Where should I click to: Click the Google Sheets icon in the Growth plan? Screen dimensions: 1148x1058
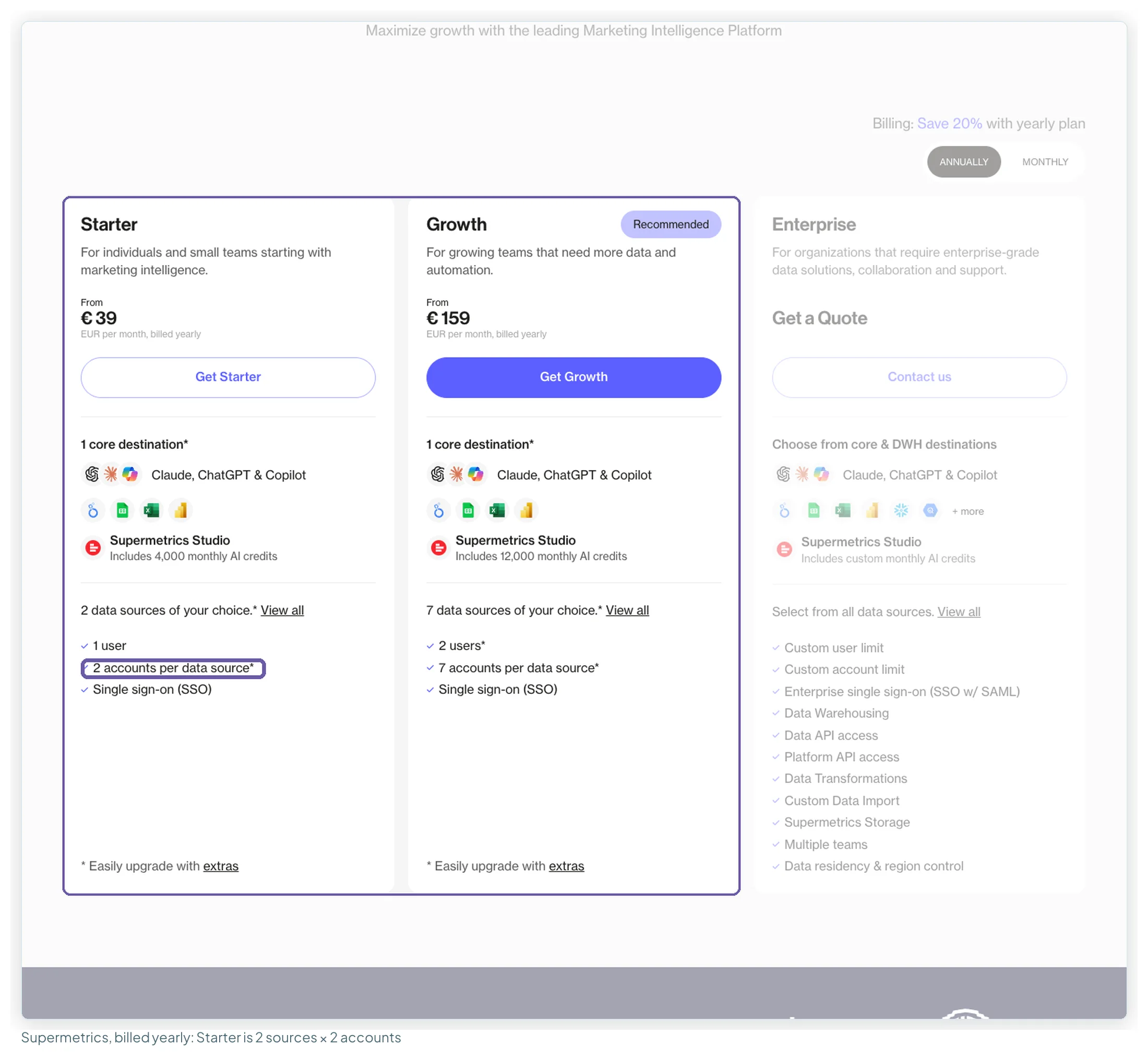pos(469,511)
